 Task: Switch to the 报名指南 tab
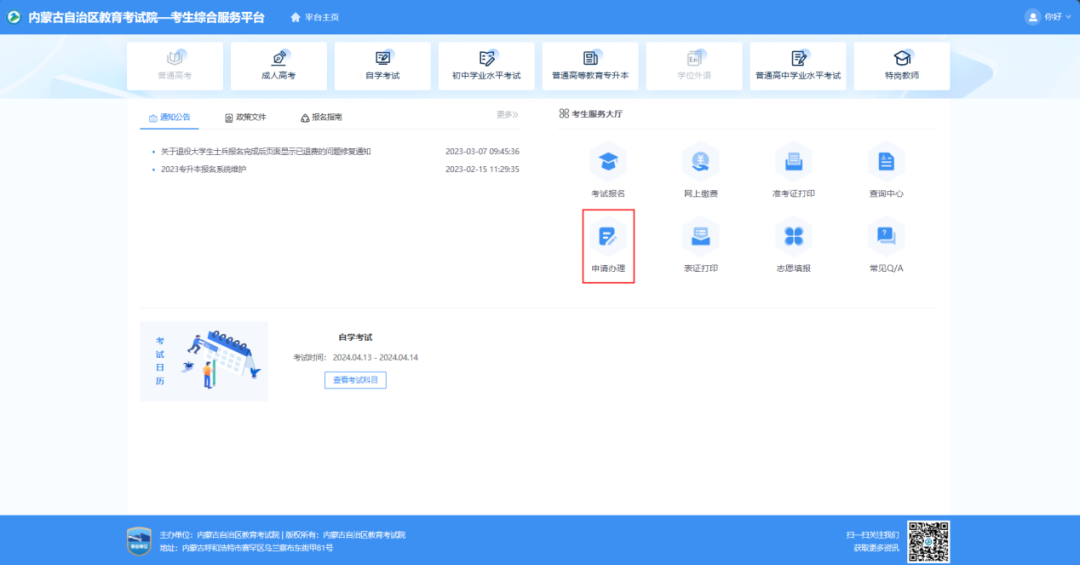tap(321, 117)
